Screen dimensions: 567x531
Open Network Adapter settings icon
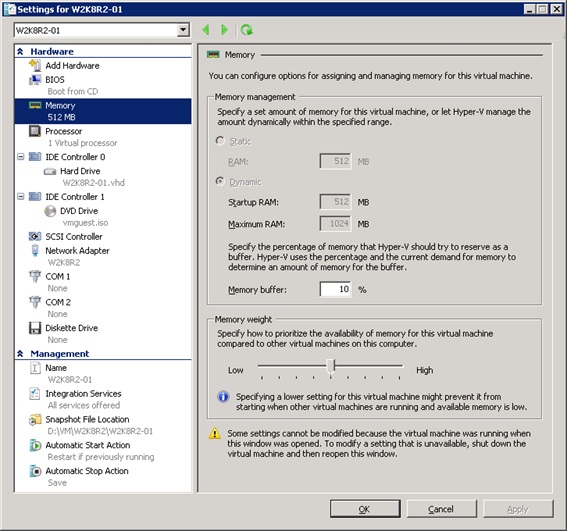pyautogui.click(x=35, y=250)
